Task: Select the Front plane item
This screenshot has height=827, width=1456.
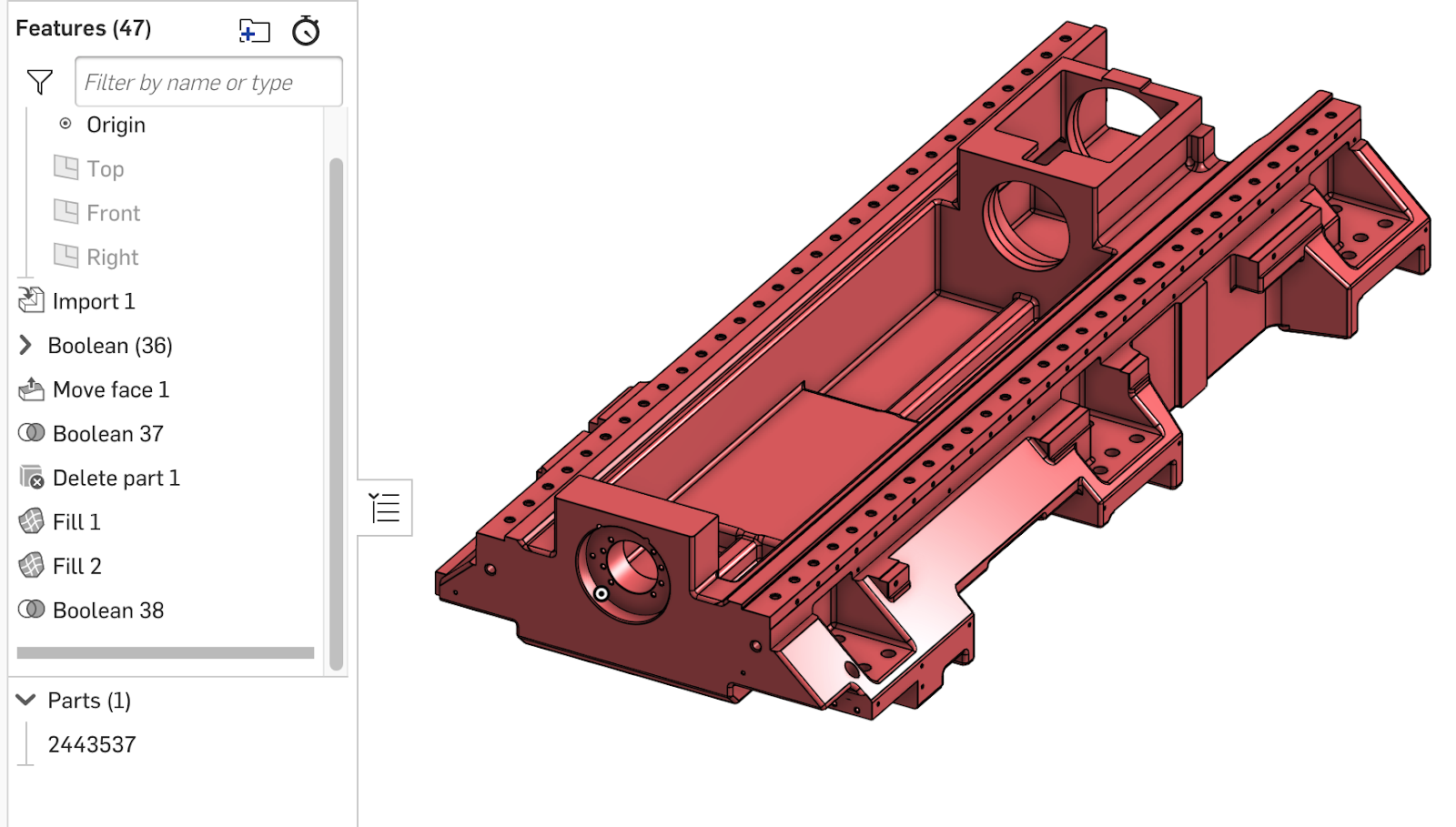Action: (113, 213)
